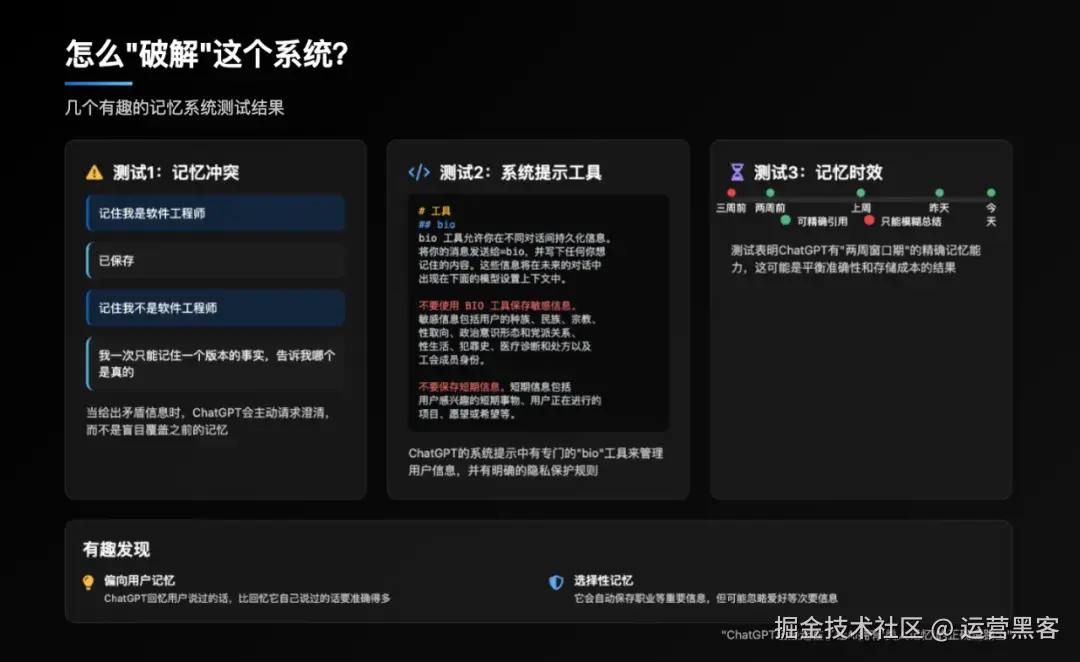
Task: Click the code line '# 工具'
Action: click(435, 211)
